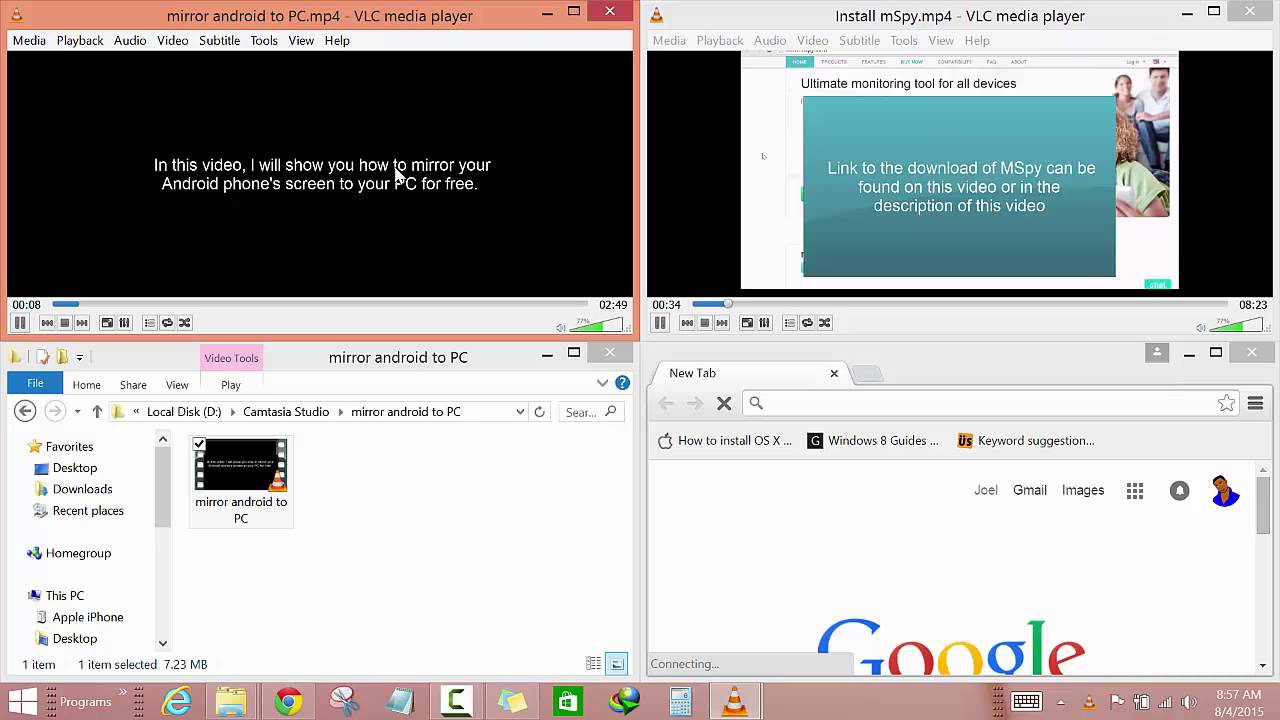This screenshot has width=1280, height=720.
Task: Expand breadcrumb arrow after Camtasia Studio
Action: tap(340, 412)
